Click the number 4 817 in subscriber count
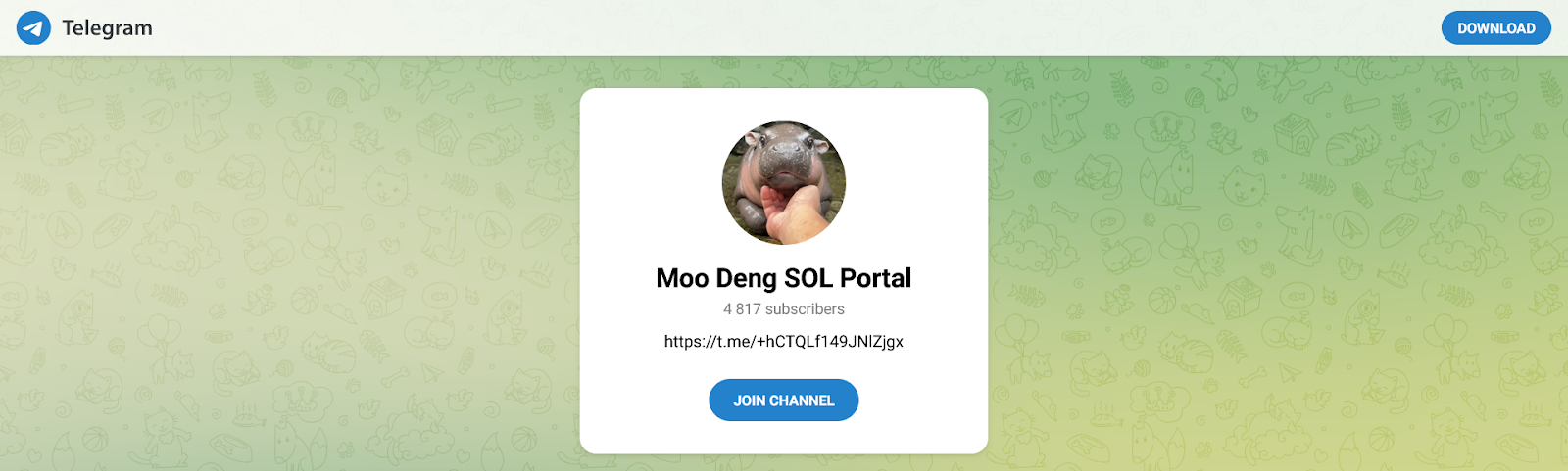The image size is (1568, 471). 742,309
